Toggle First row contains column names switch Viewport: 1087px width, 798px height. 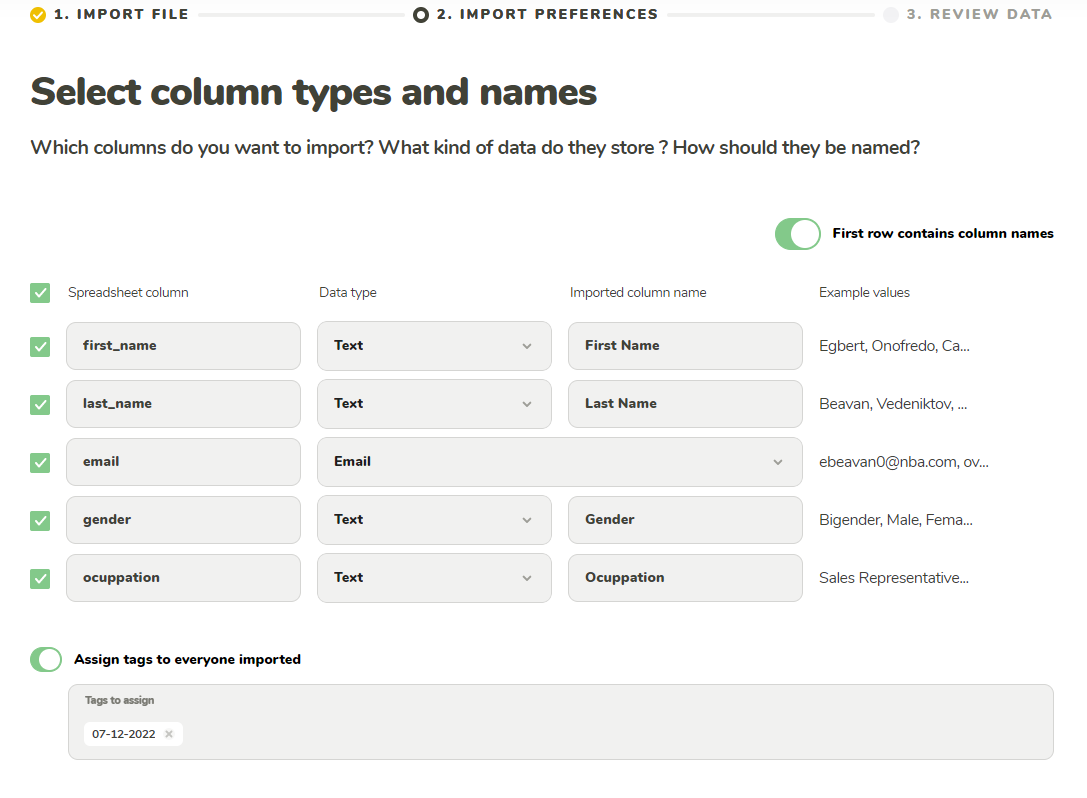coord(797,234)
